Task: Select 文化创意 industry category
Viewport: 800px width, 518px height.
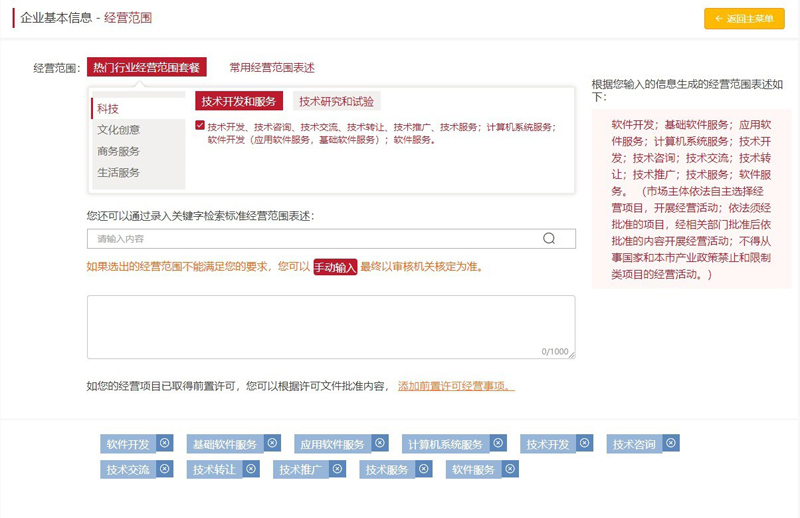Action: point(118,130)
